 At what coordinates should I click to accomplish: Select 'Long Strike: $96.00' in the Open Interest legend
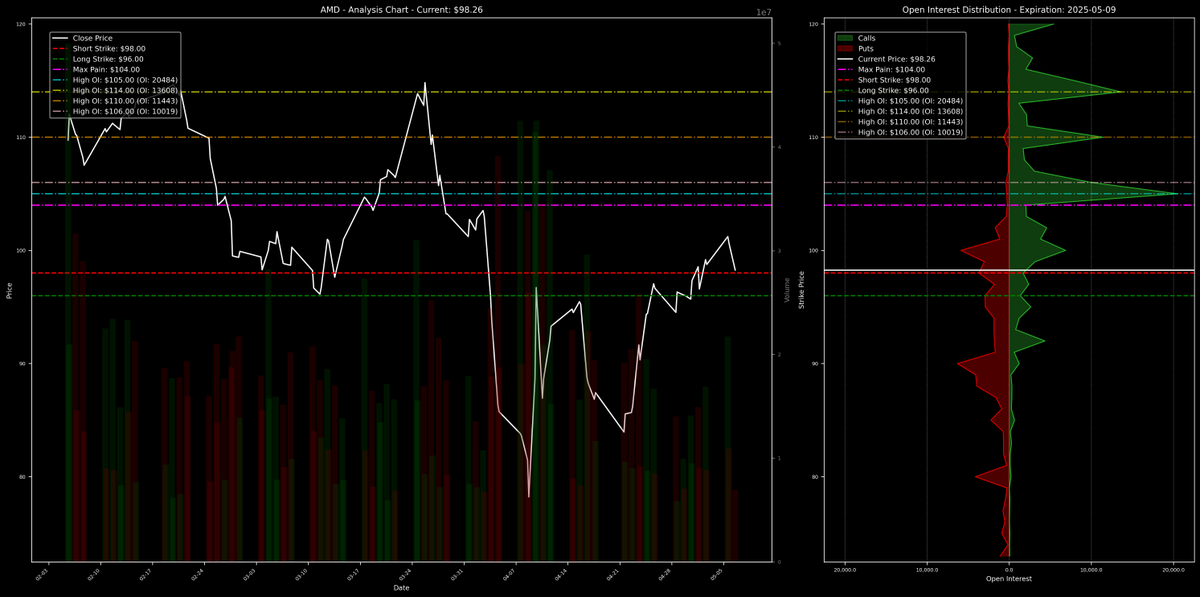tap(893, 90)
